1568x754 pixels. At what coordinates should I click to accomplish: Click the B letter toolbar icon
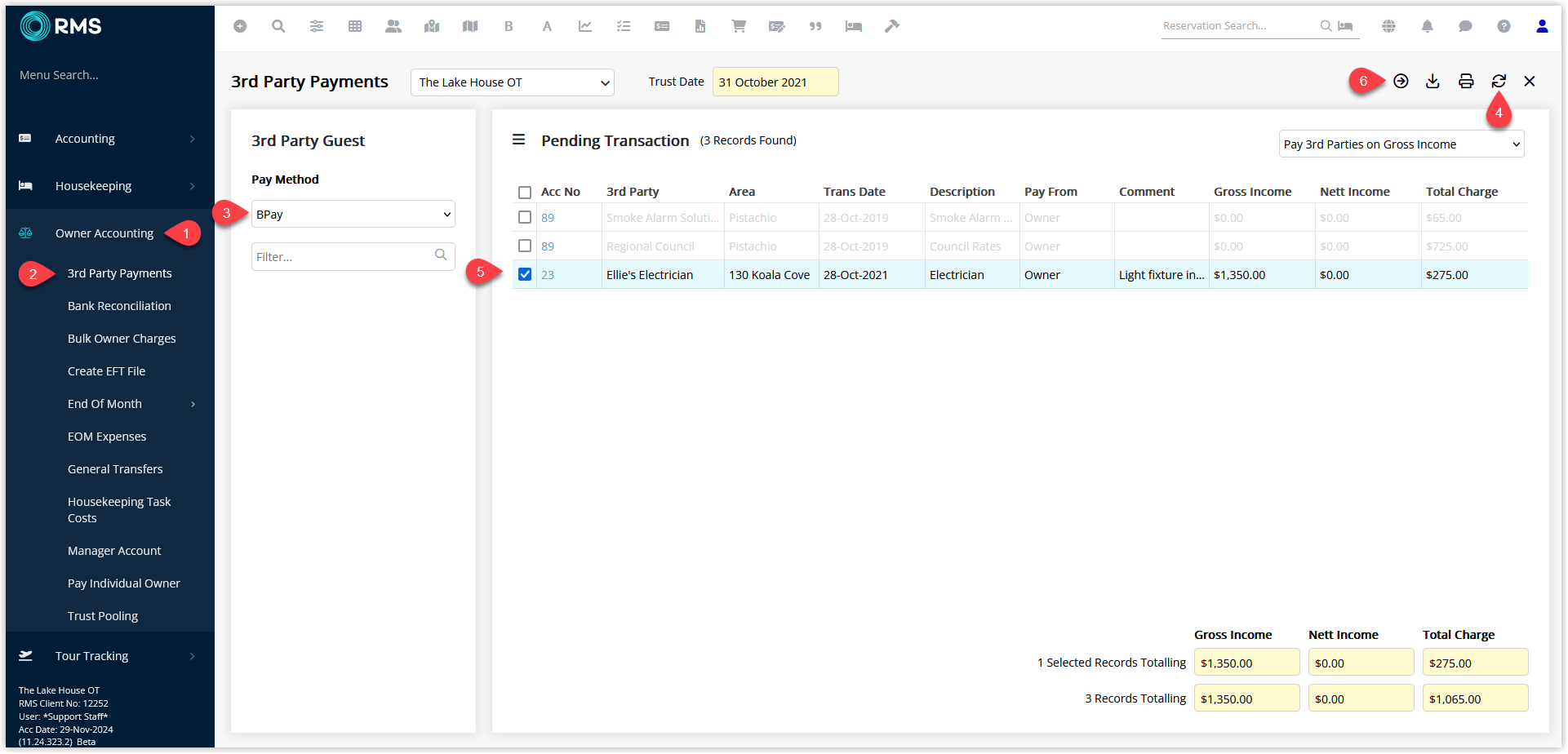click(x=509, y=26)
